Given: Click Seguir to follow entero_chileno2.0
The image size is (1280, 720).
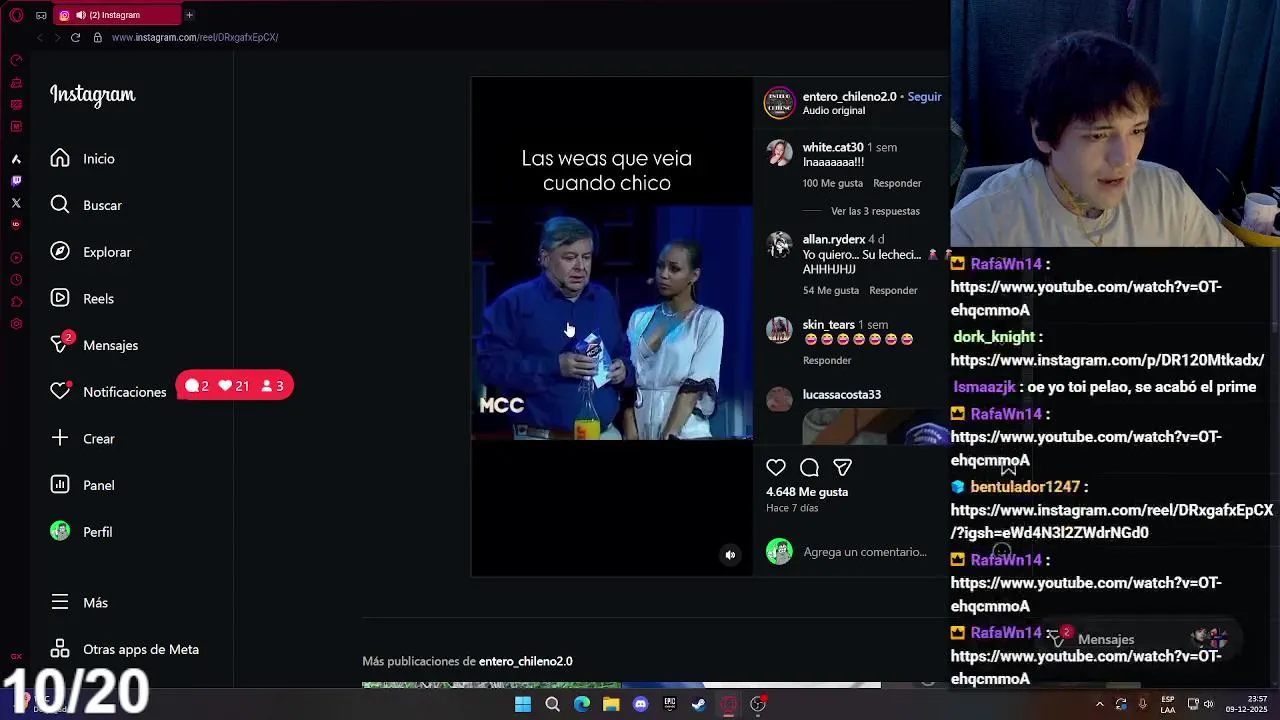Looking at the screenshot, I should tap(924, 96).
